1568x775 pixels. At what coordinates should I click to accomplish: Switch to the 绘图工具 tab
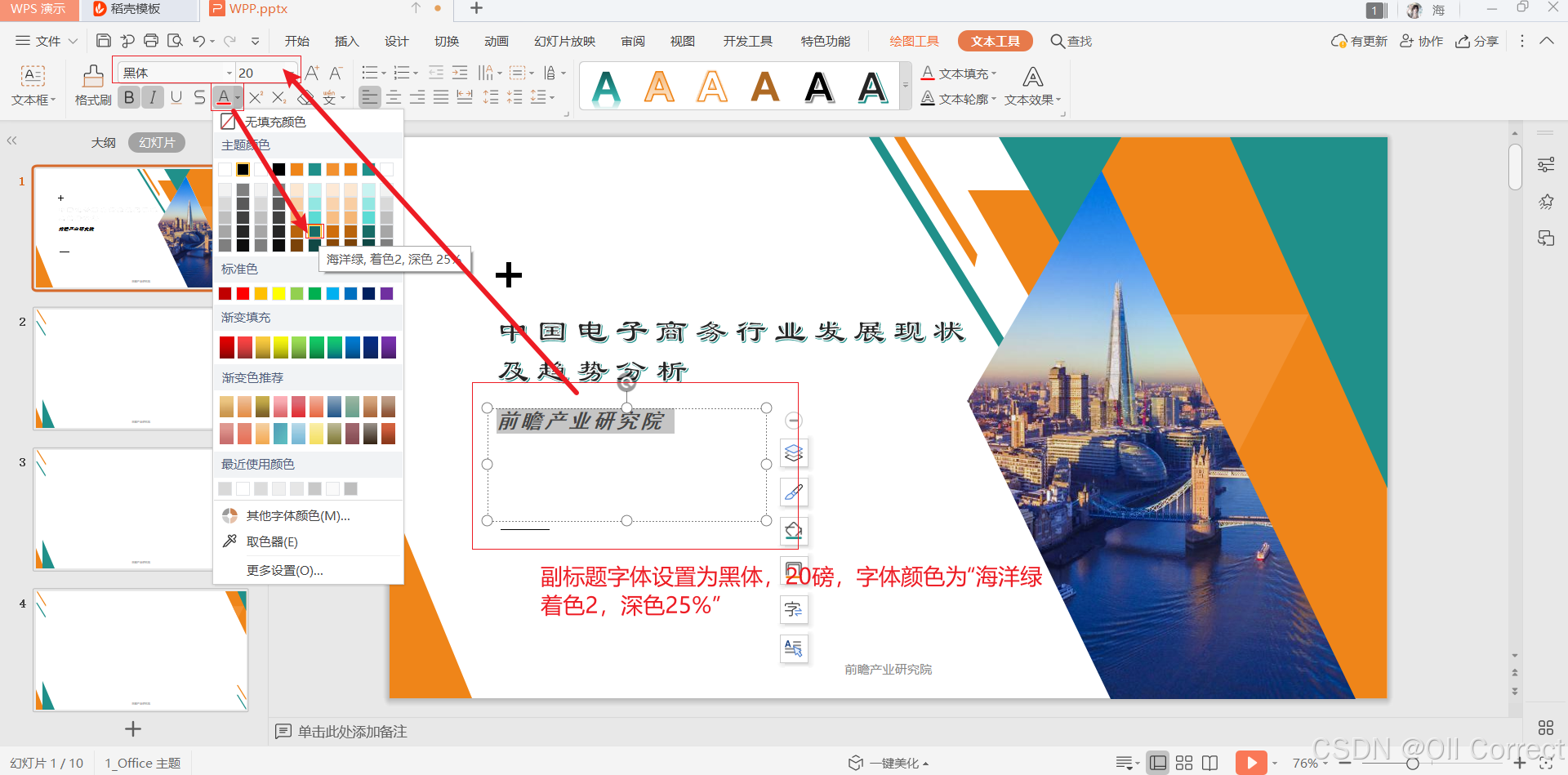coord(915,41)
